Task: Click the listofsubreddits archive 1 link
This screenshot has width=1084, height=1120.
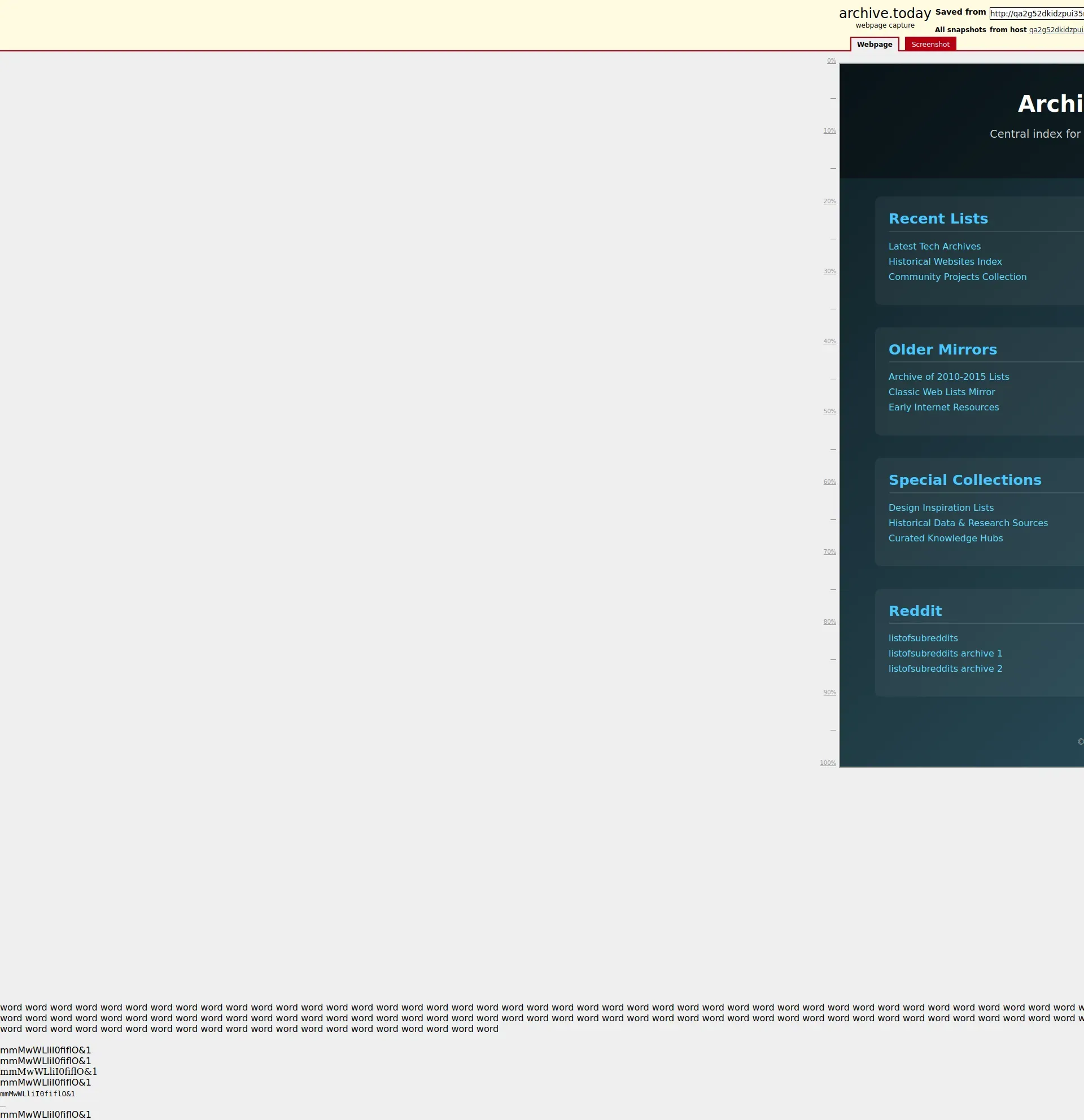Action: click(945, 653)
